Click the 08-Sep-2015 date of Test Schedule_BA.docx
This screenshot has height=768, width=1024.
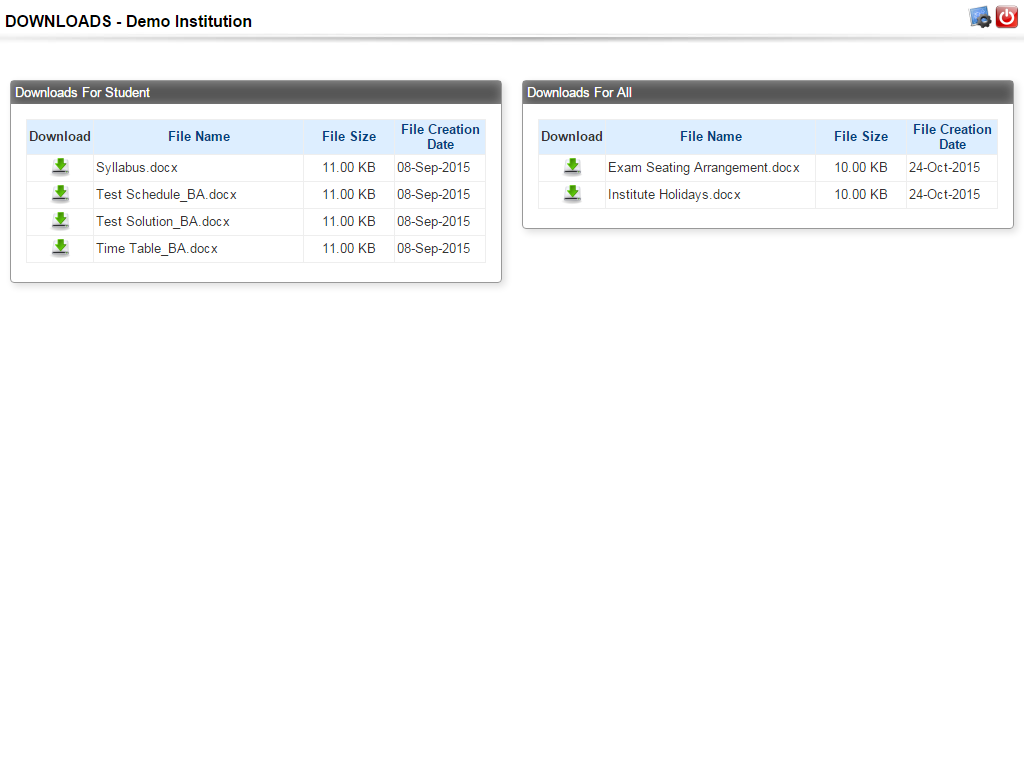pos(434,195)
